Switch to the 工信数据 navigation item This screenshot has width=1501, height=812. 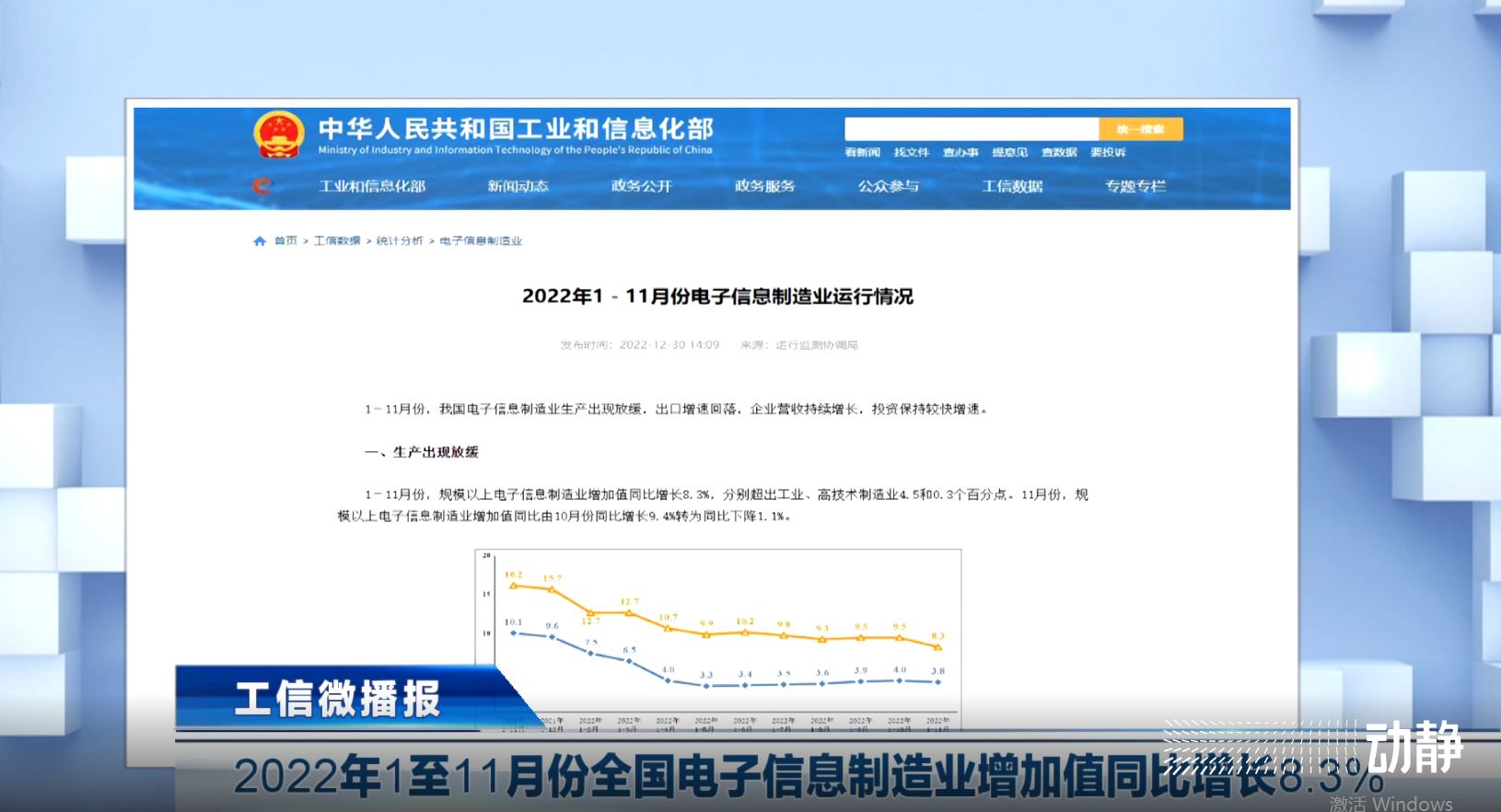(x=1012, y=186)
